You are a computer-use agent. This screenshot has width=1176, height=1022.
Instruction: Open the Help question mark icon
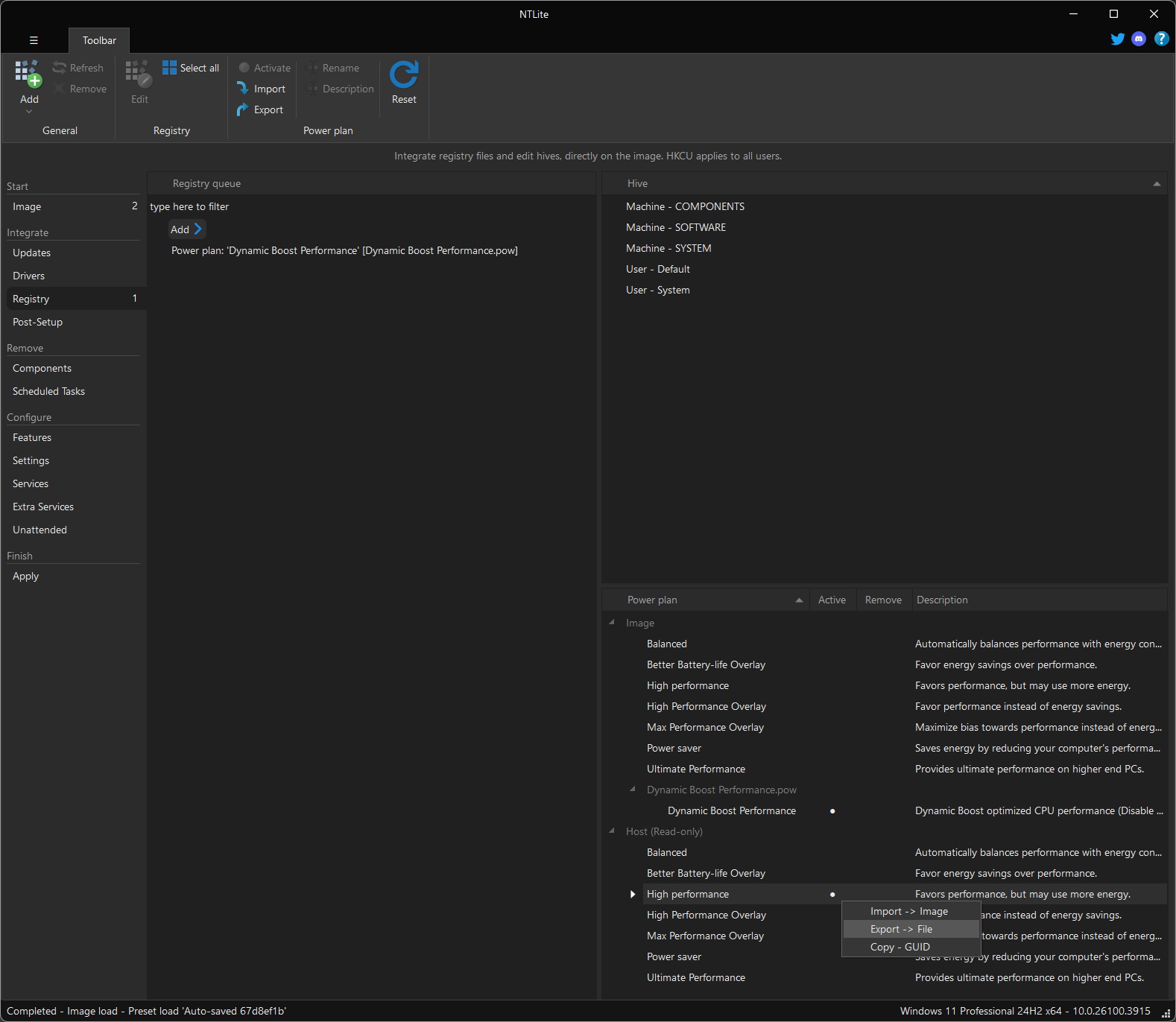click(1161, 39)
